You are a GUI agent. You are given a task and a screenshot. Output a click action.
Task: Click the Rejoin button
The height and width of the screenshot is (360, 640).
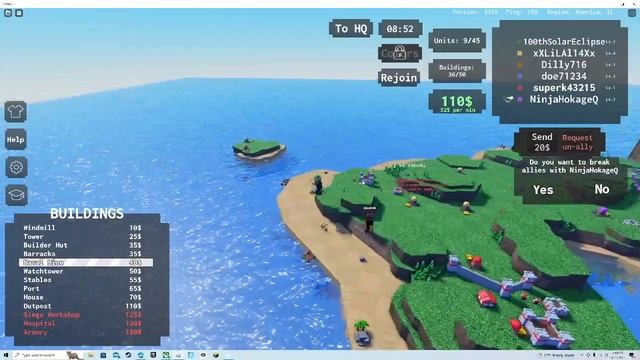tap(399, 78)
